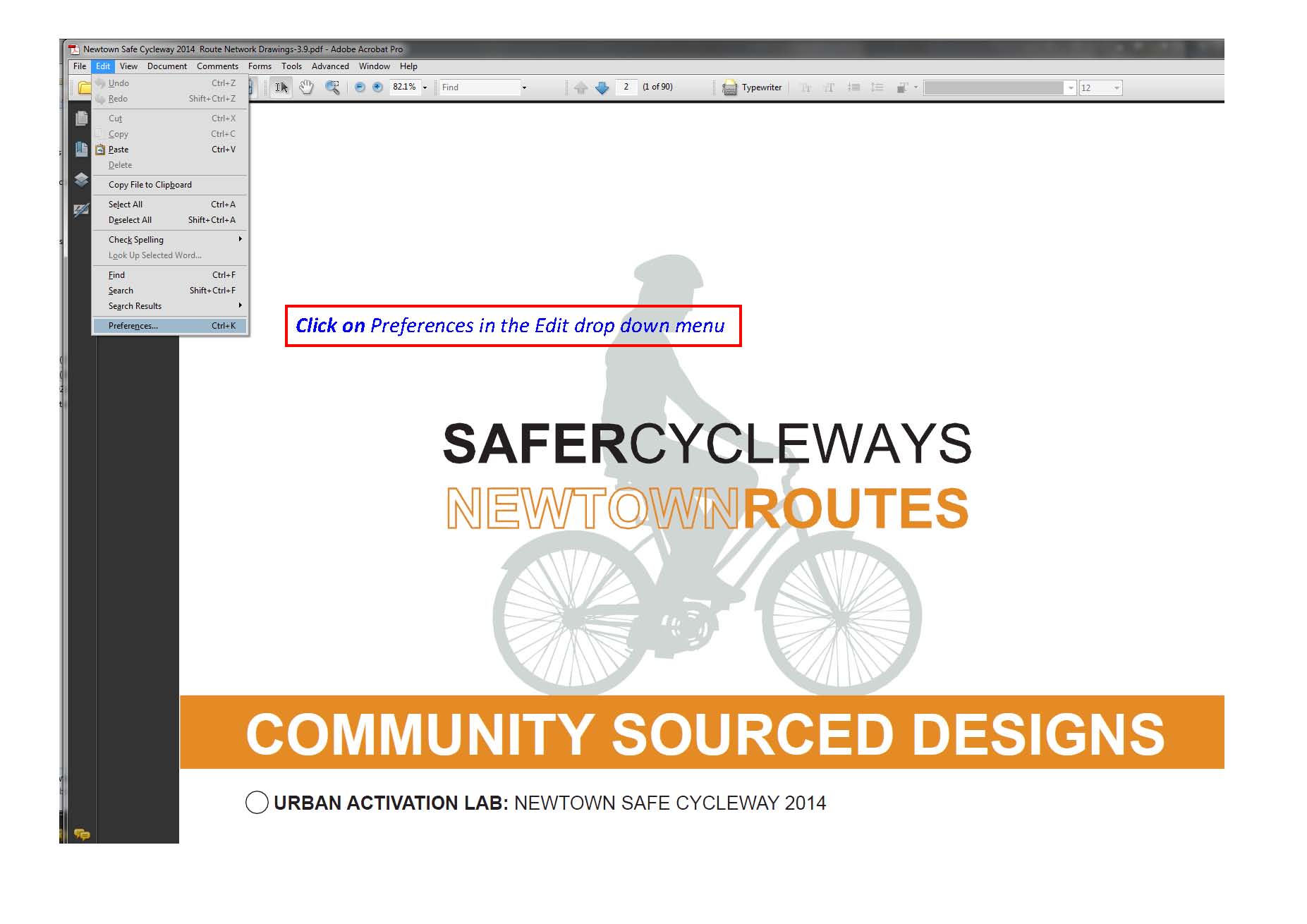
Task: Click the Typewriter tool button
Action: (753, 87)
